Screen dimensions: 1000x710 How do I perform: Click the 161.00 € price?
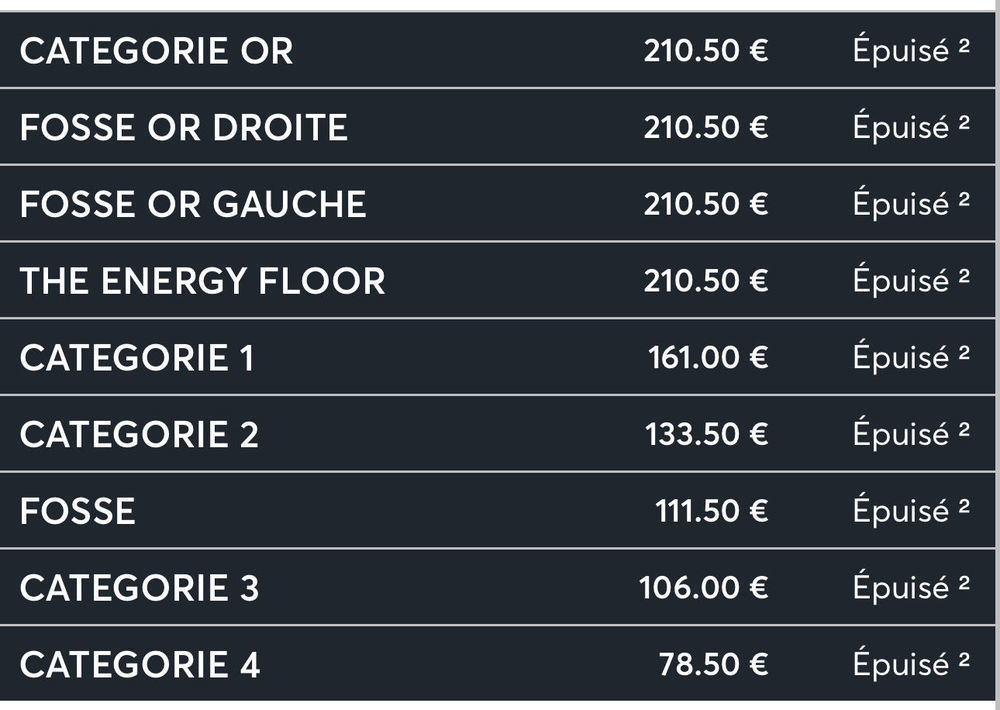708,357
